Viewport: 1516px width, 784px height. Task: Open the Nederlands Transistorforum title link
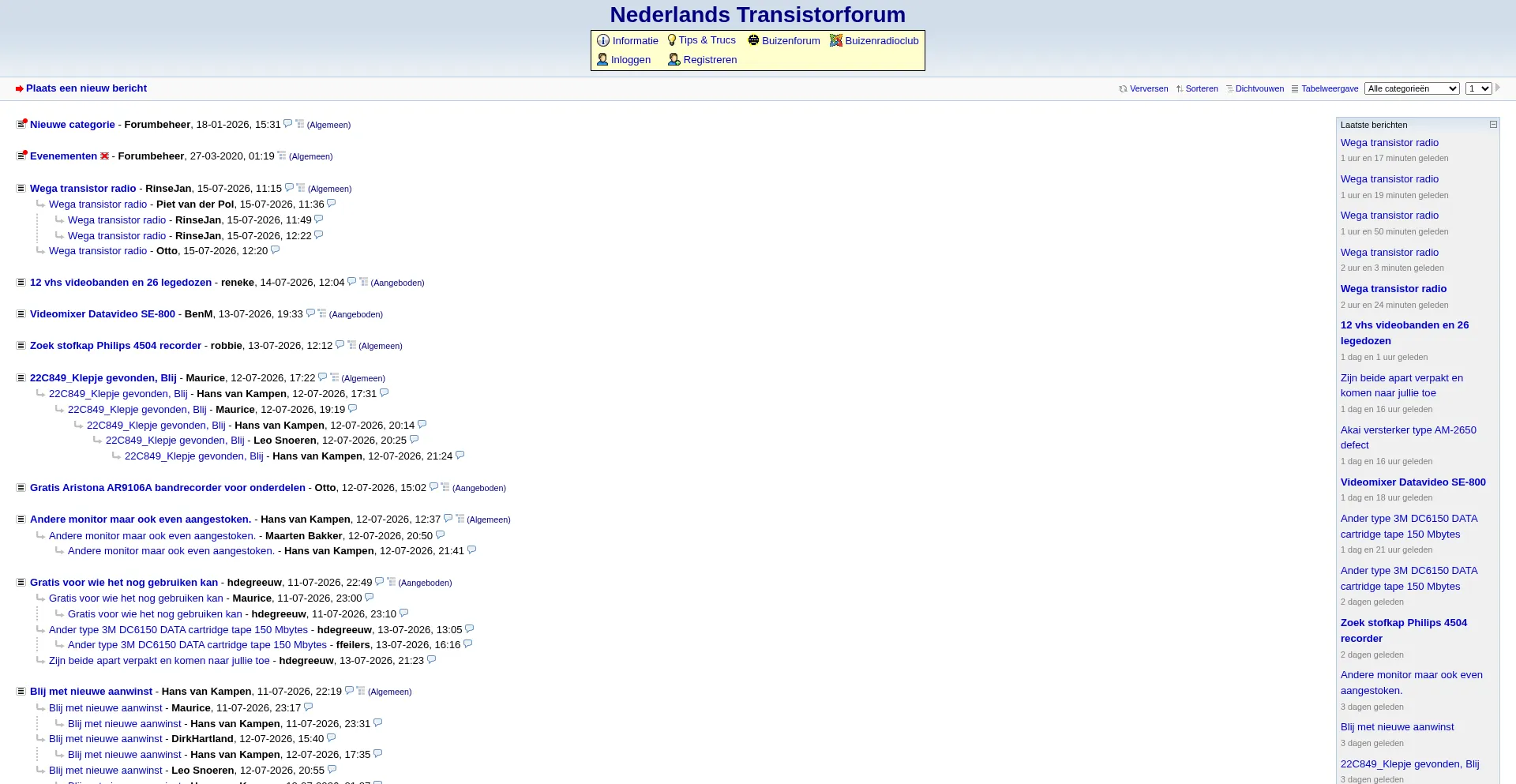[758, 14]
